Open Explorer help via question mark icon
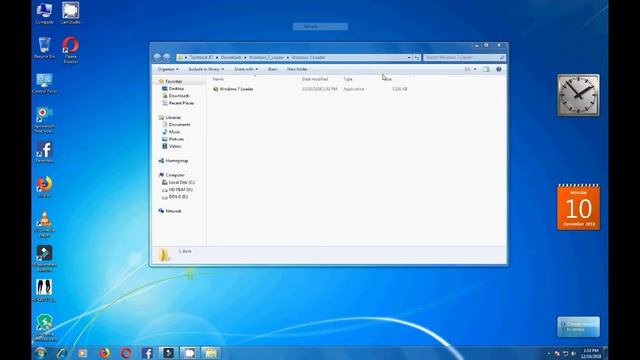 tap(499, 69)
